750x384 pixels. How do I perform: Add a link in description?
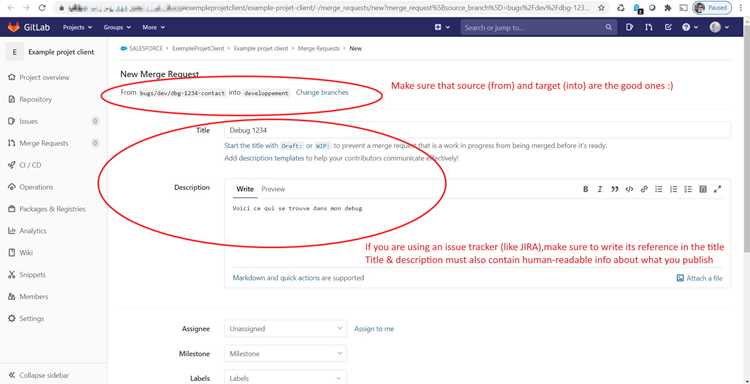tap(644, 189)
